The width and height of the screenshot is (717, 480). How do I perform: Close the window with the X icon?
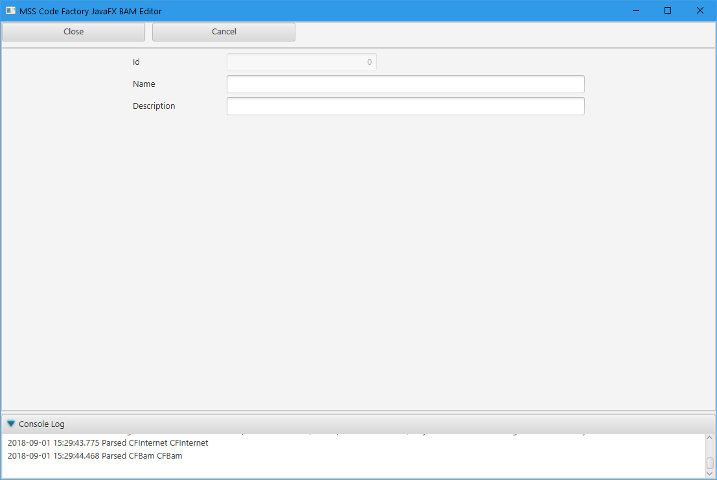click(x=699, y=10)
